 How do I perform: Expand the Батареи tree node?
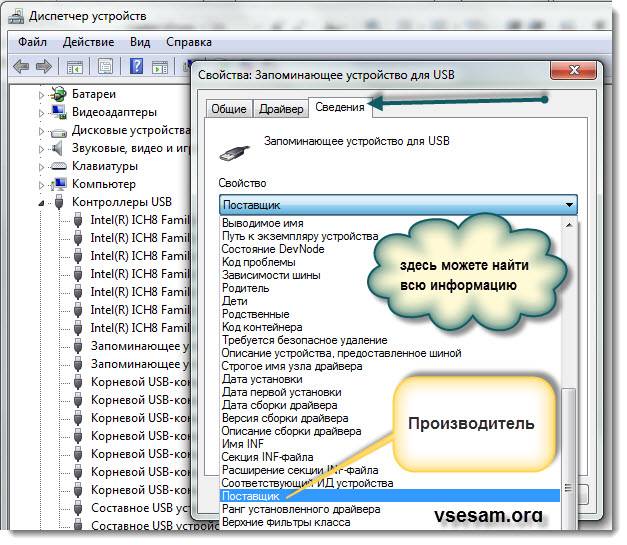coord(41,95)
